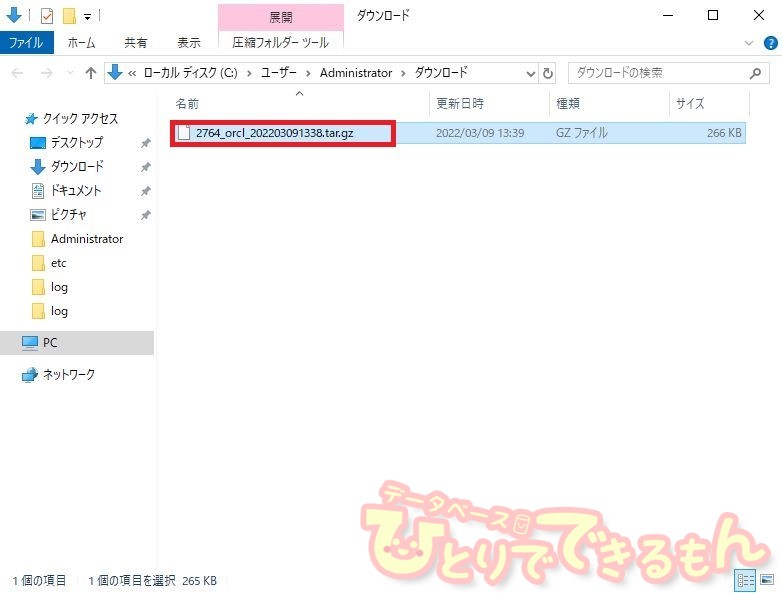Open the quick access toolbar customize dropdown

pos(88,17)
